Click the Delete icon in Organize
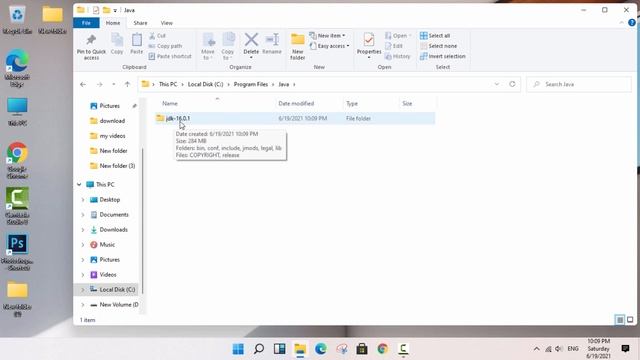Screen dimensions: 640x360 251,40
